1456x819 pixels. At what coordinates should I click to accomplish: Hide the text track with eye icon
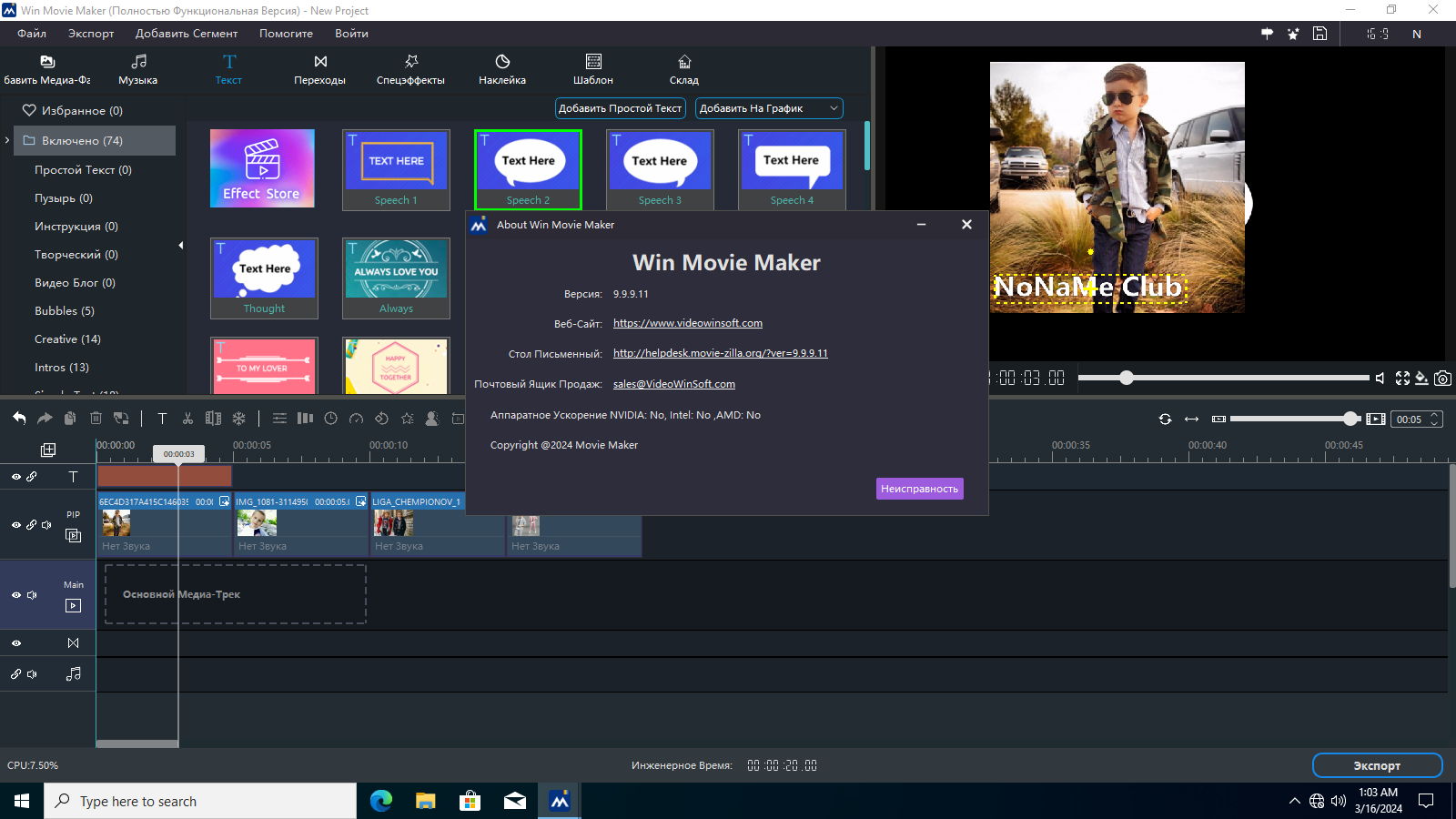click(x=16, y=477)
